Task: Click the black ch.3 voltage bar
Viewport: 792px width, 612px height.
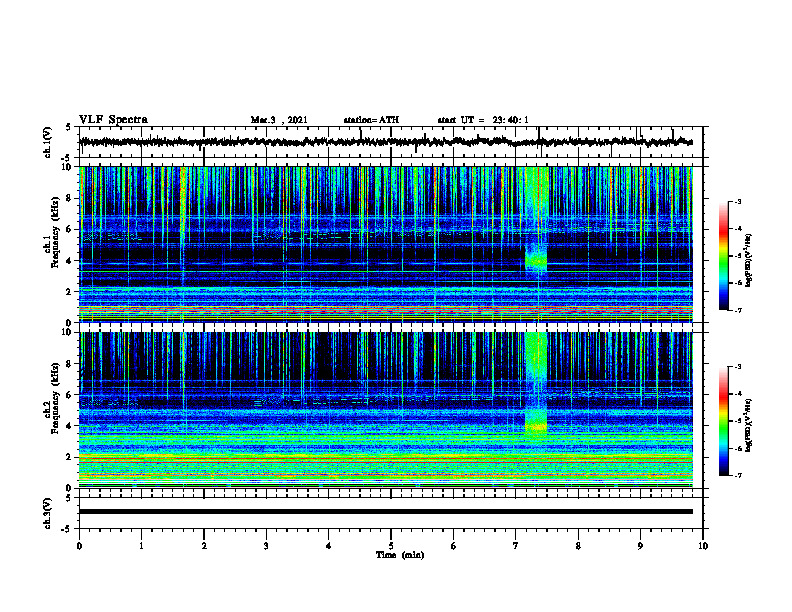Action: tap(386, 512)
